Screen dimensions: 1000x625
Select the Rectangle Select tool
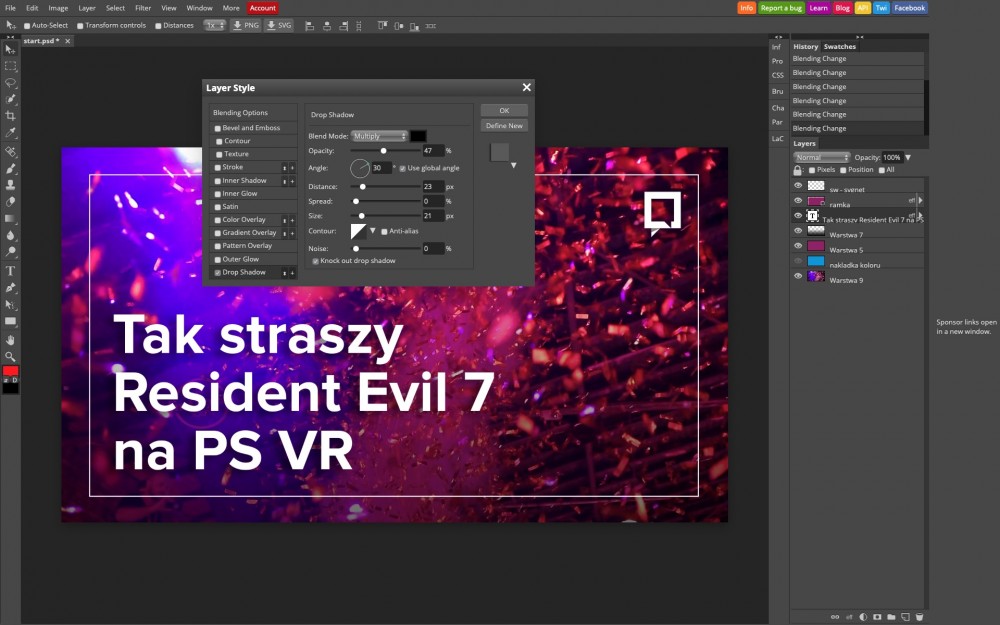pos(10,66)
